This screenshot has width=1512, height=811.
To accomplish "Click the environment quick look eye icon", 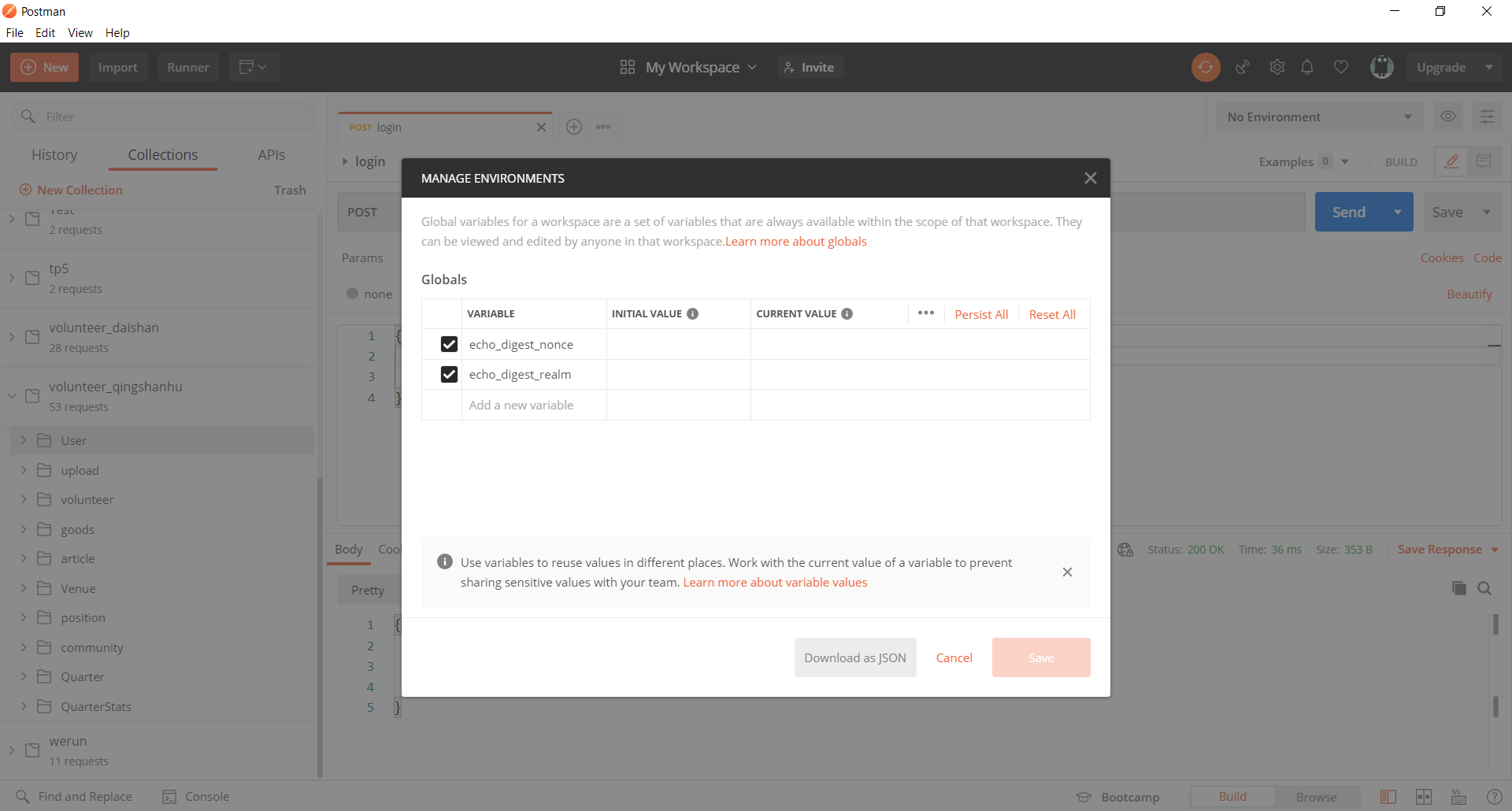I will [1447, 117].
